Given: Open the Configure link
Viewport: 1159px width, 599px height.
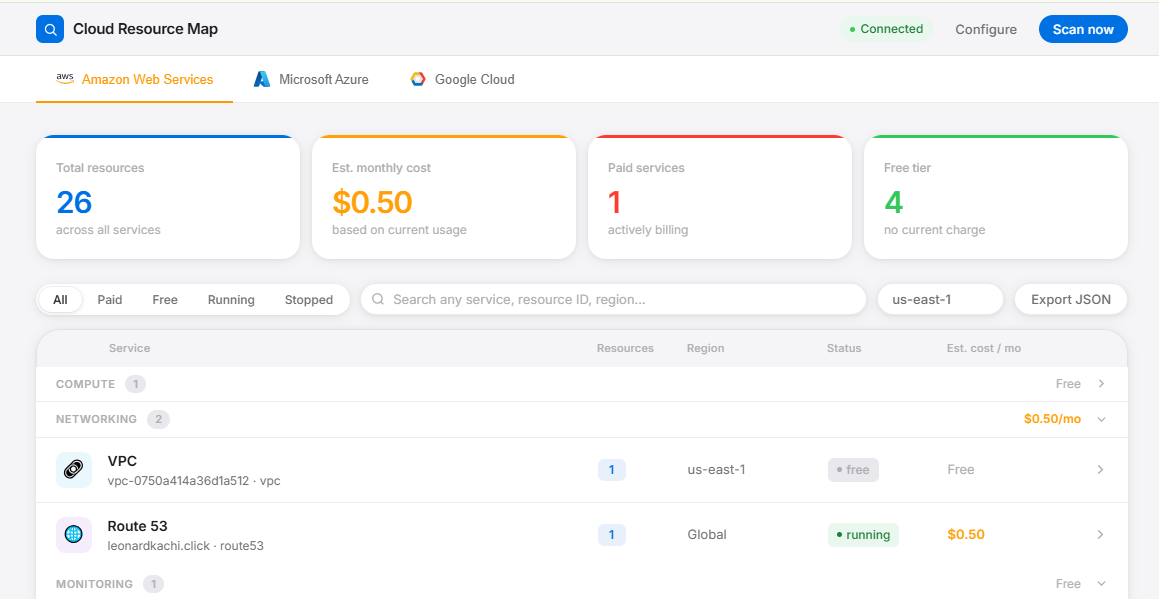Looking at the screenshot, I should pos(985,30).
